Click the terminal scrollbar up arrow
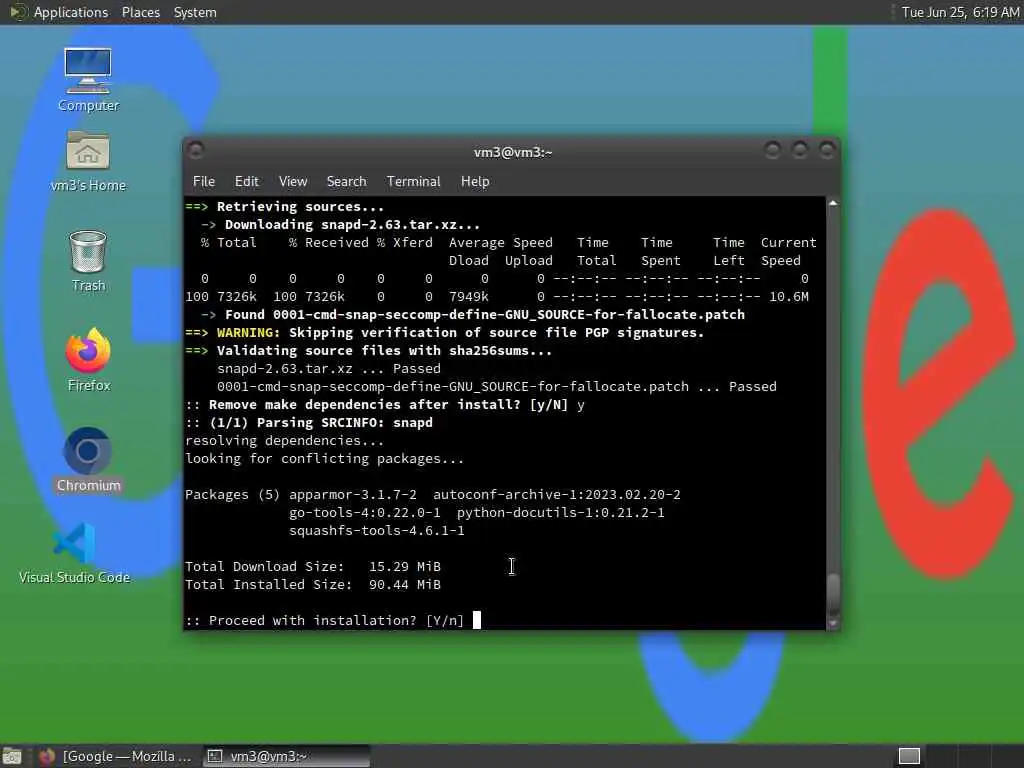This screenshot has height=768, width=1024. [833, 203]
